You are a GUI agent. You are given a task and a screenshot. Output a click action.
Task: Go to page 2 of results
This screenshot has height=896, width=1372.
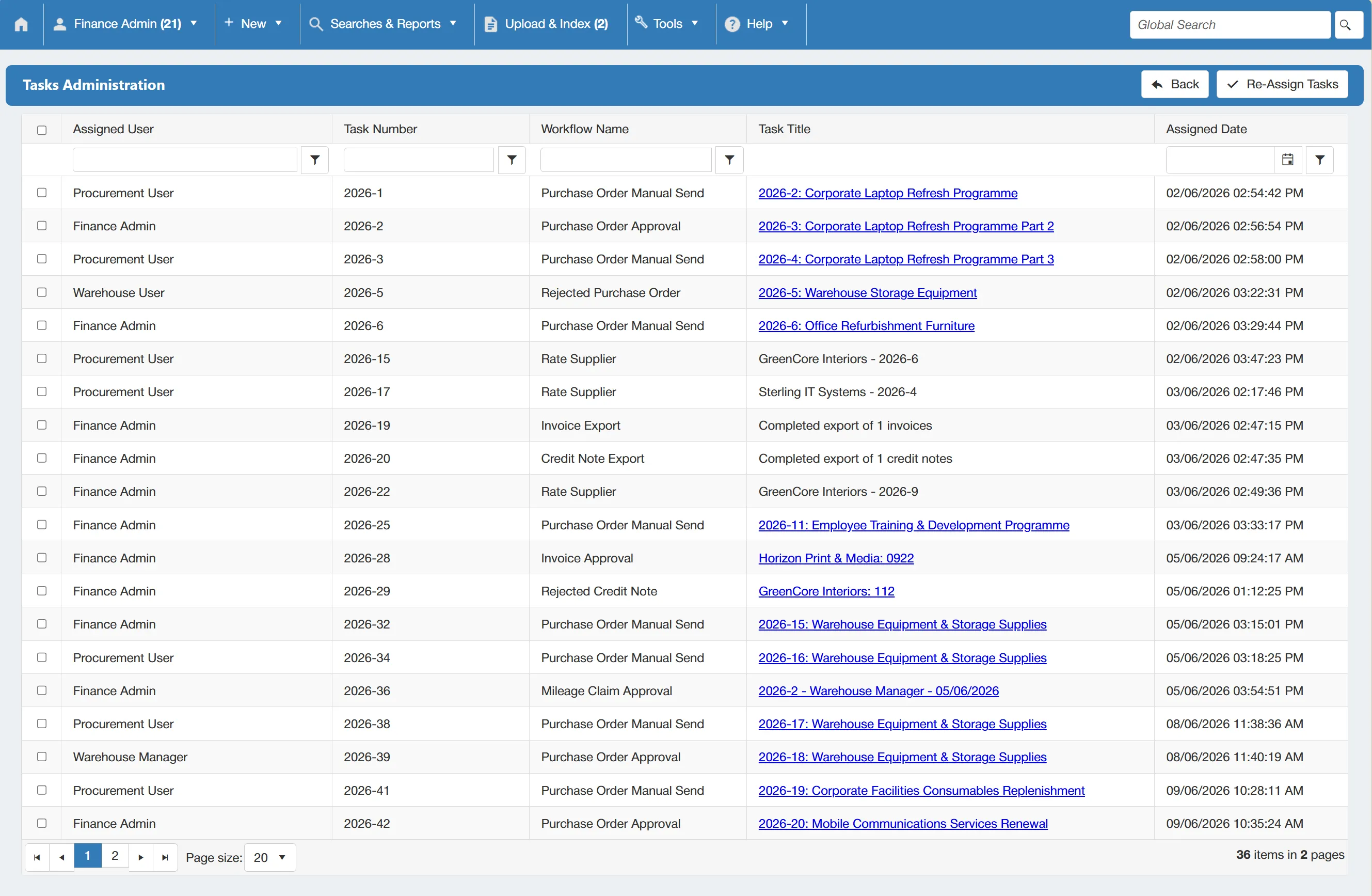click(115, 856)
